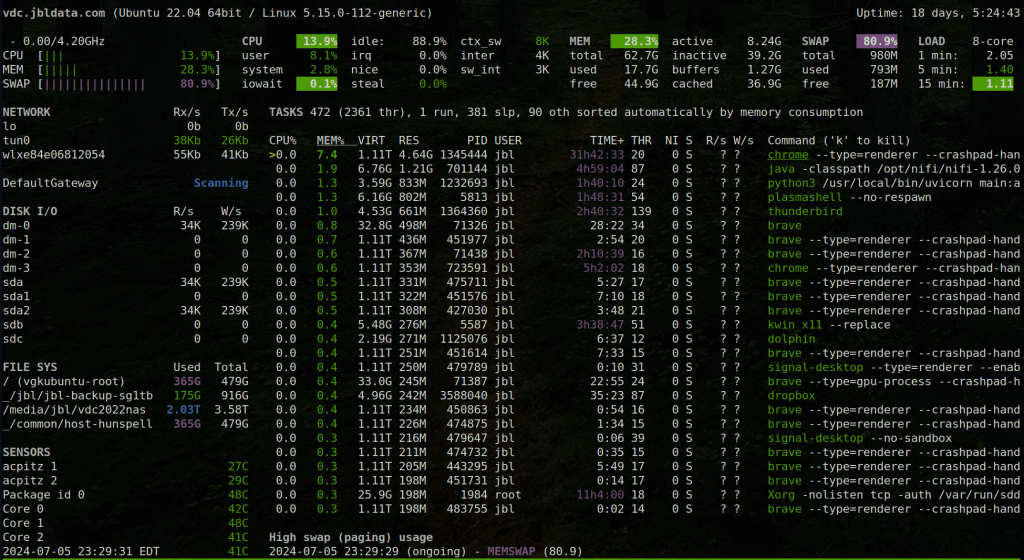1024x560 pixels.
Task: Click the DefaultGateway Scanning status
Action: tap(220, 183)
